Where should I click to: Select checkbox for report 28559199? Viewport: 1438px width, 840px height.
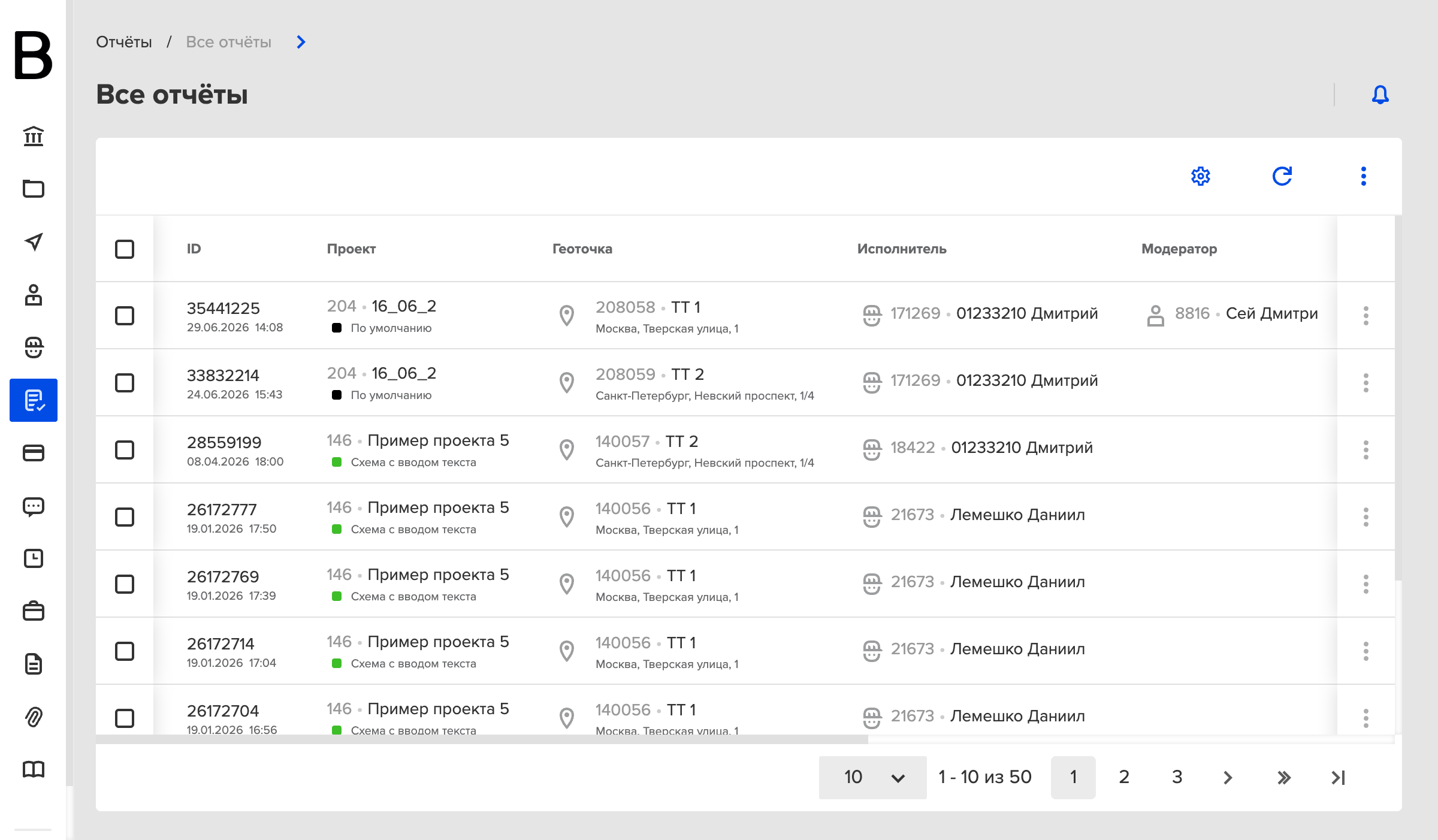pyautogui.click(x=125, y=450)
